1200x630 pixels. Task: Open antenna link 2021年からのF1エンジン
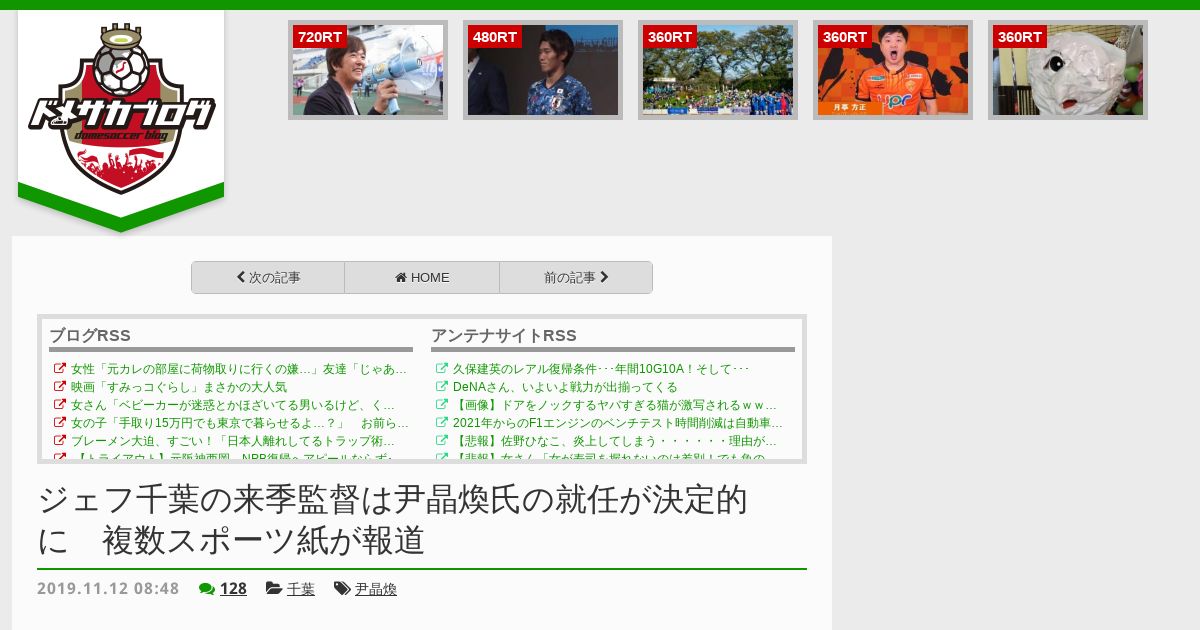point(618,423)
